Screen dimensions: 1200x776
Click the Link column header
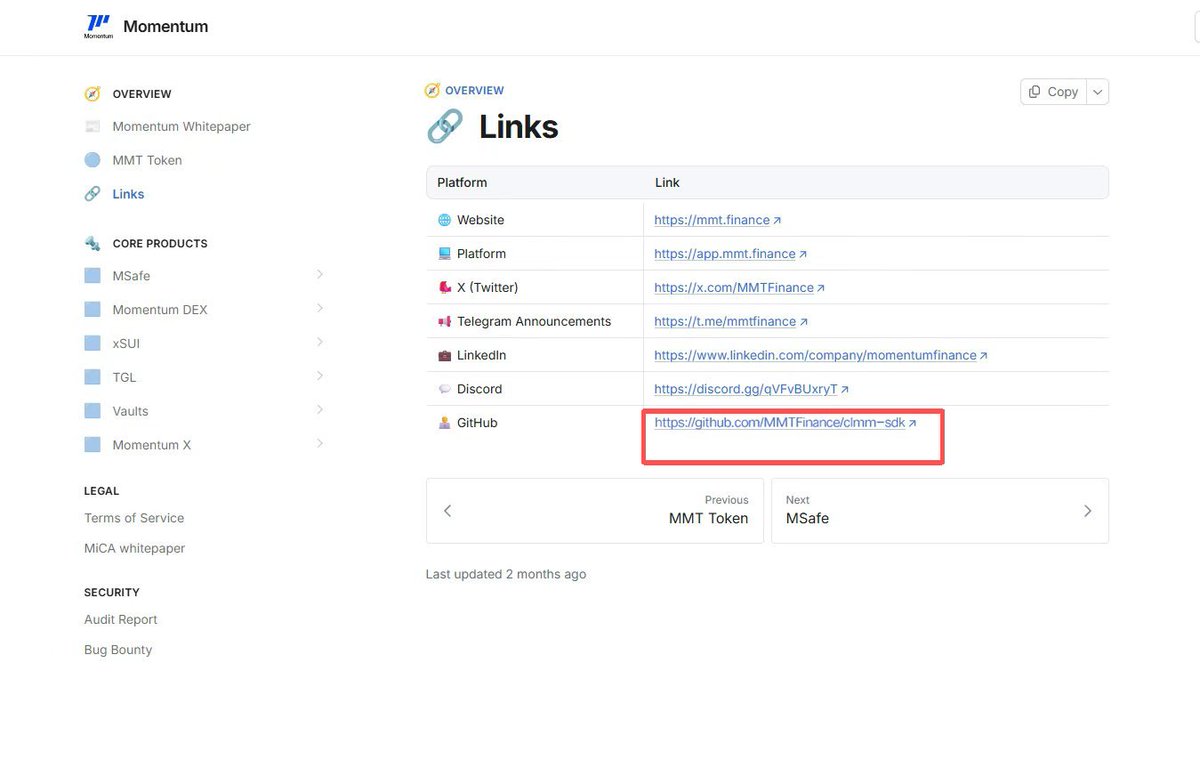click(x=667, y=183)
